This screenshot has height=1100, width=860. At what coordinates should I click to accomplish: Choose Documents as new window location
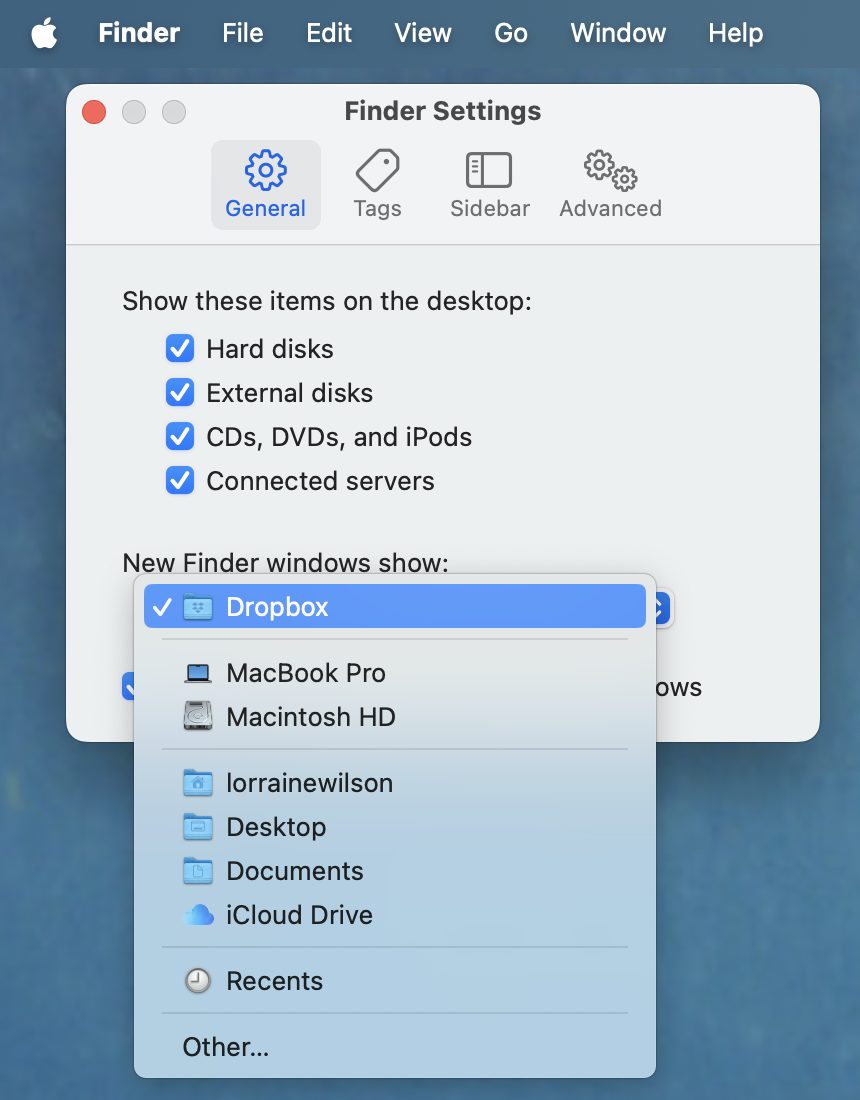coord(395,871)
